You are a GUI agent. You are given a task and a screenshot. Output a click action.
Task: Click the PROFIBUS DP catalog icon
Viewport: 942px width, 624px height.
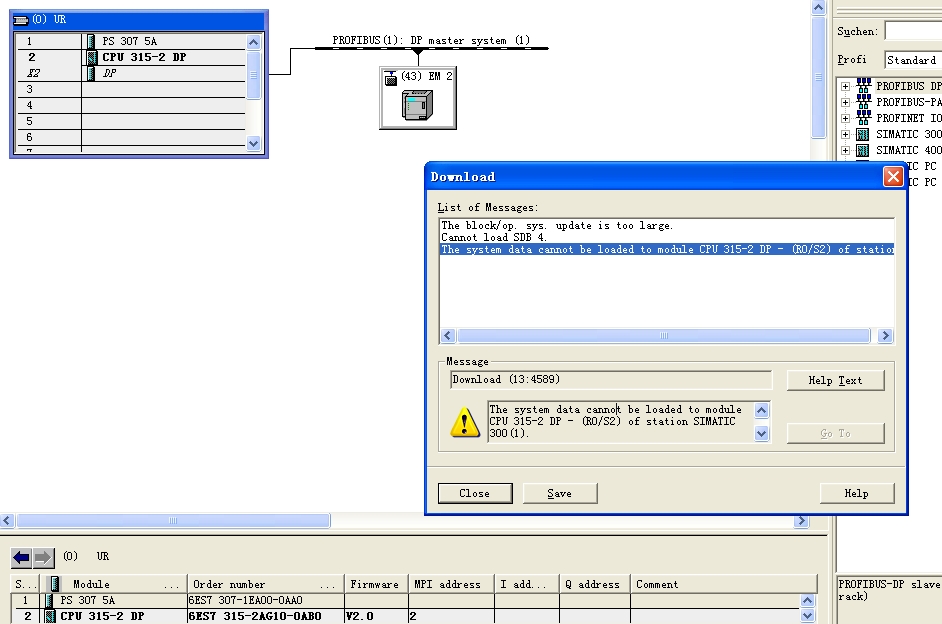tap(864, 86)
